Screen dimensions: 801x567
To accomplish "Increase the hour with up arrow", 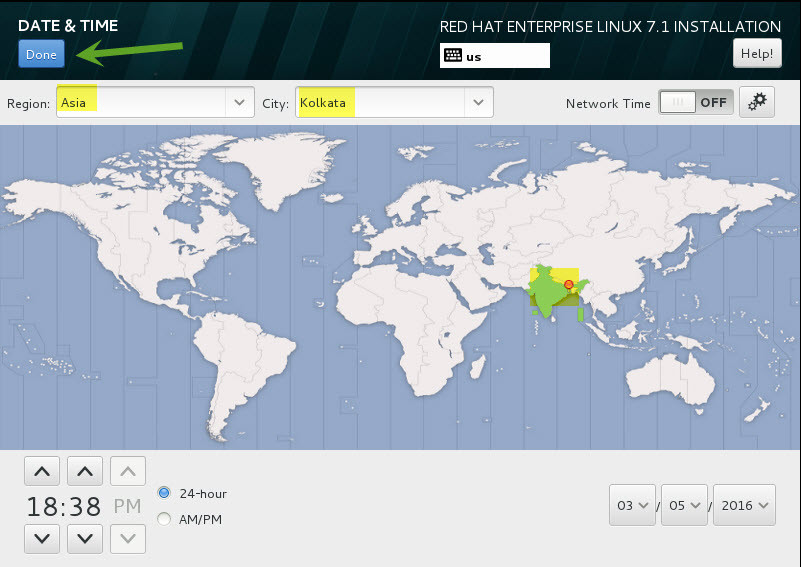I will click(42, 471).
